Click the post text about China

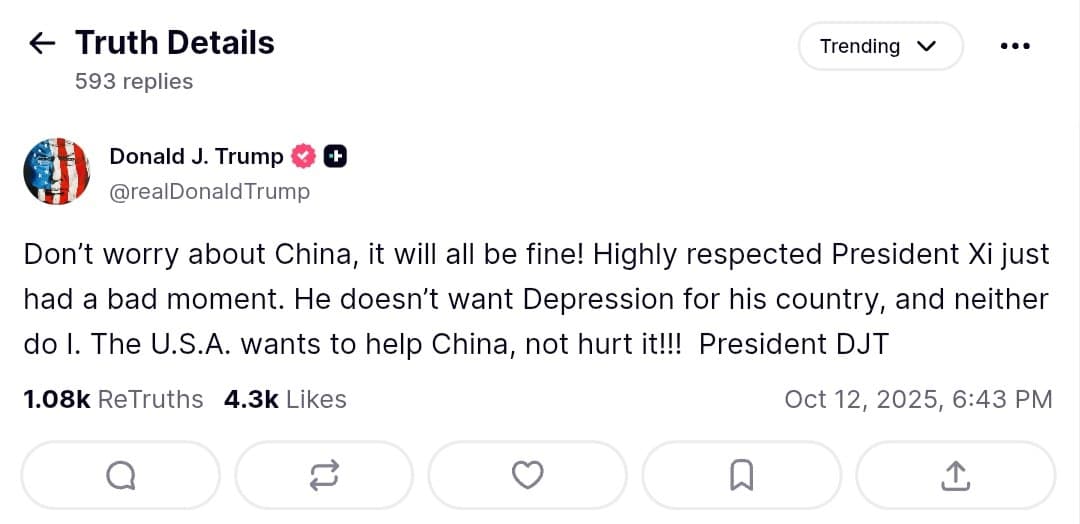536,299
